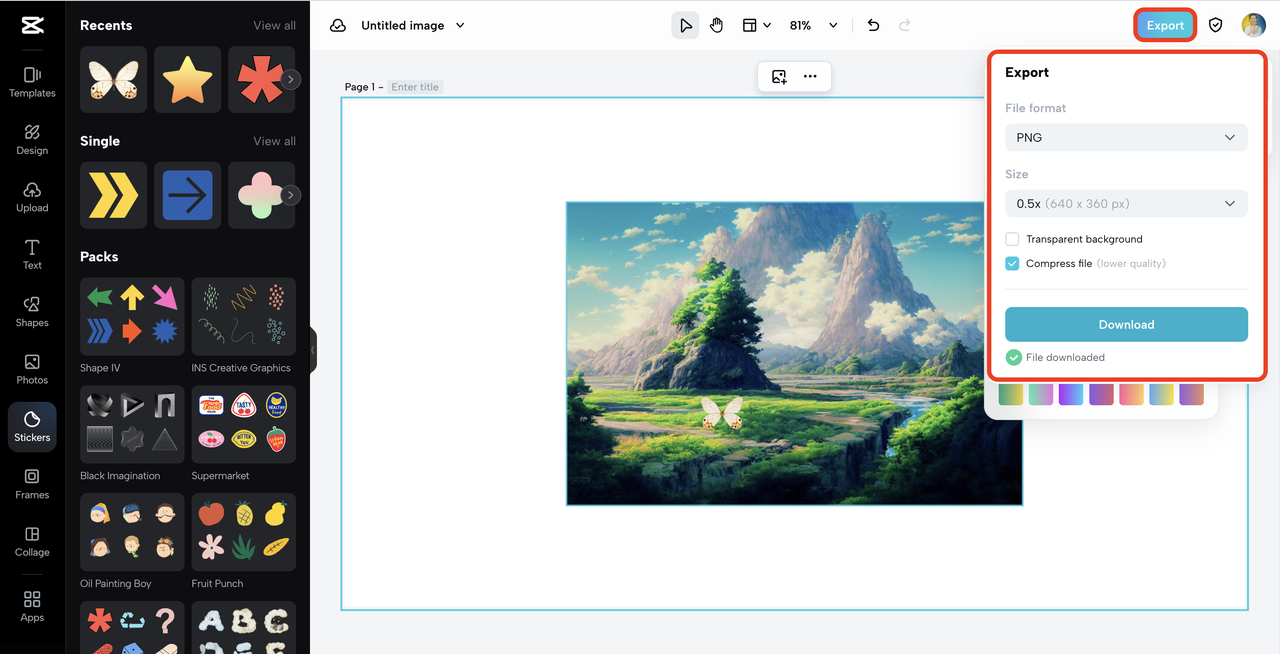The width and height of the screenshot is (1280, 654).
Task: Switch to the Photos panel
Action: point(31,370)
